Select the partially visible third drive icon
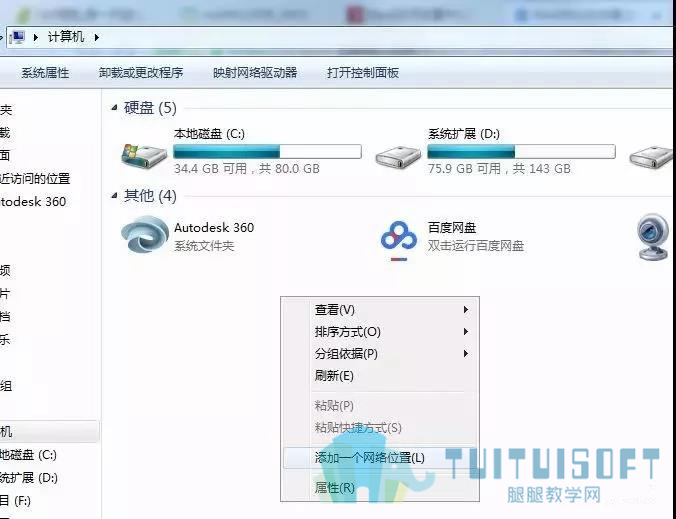This screenshot has width=676, height=519. (651, 157)
